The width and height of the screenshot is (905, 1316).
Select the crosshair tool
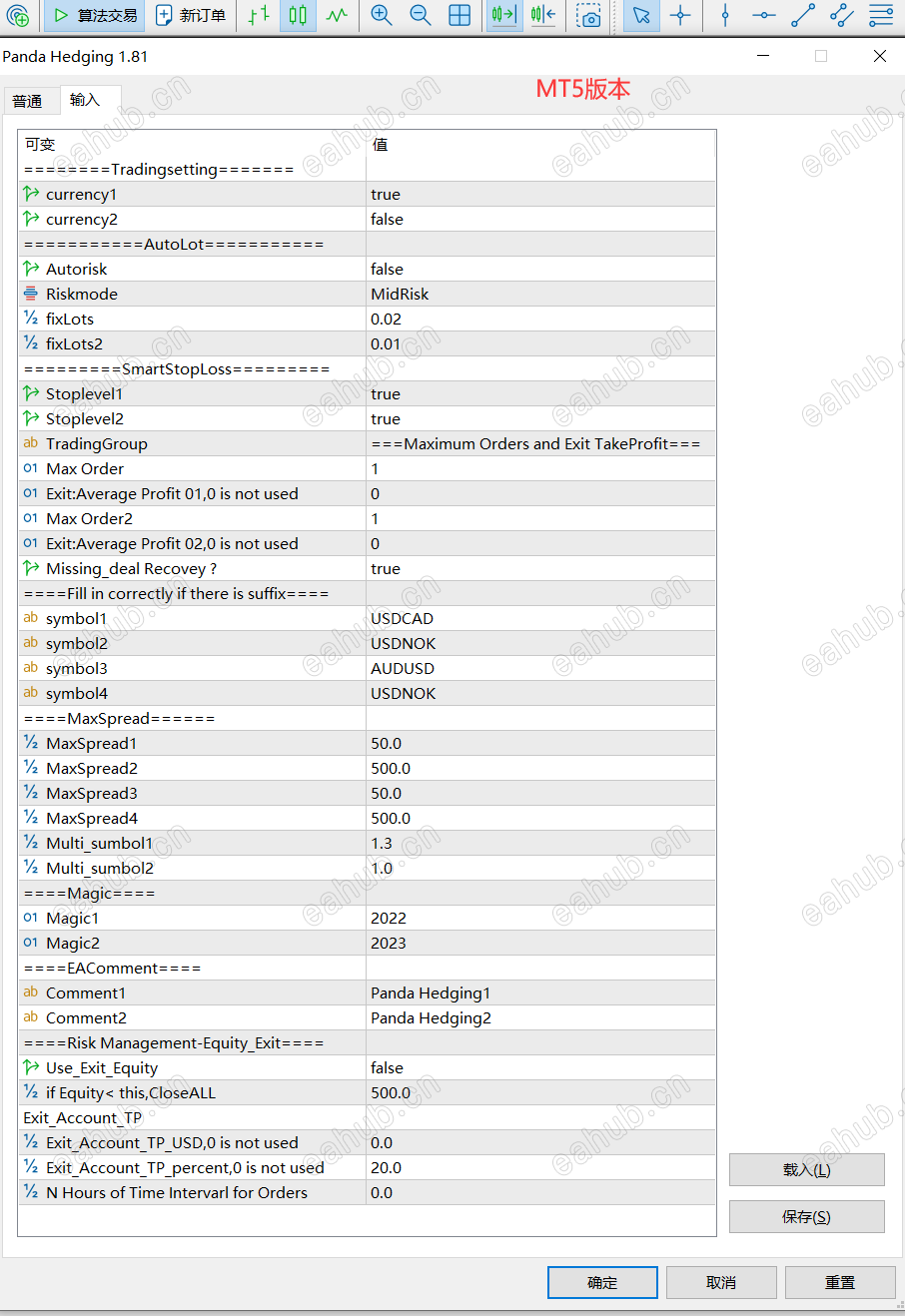tap(680, 16)
